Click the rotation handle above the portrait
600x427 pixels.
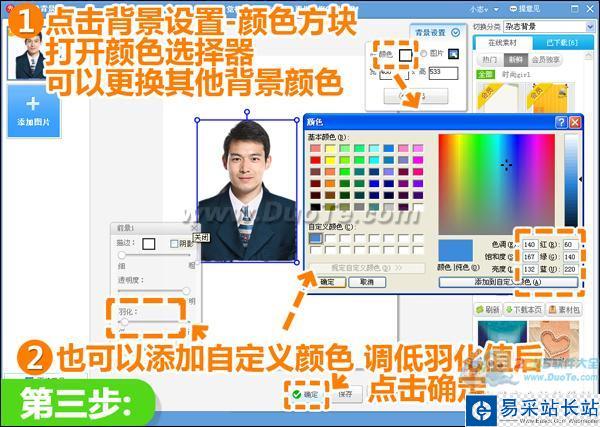click(x=247, y=112)
